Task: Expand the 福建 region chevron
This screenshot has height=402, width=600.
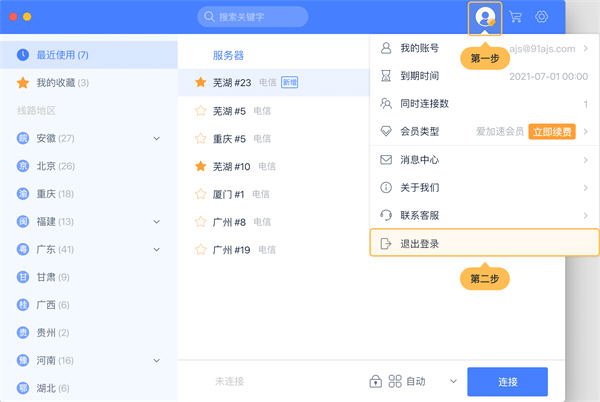Action: click(157, 222)
